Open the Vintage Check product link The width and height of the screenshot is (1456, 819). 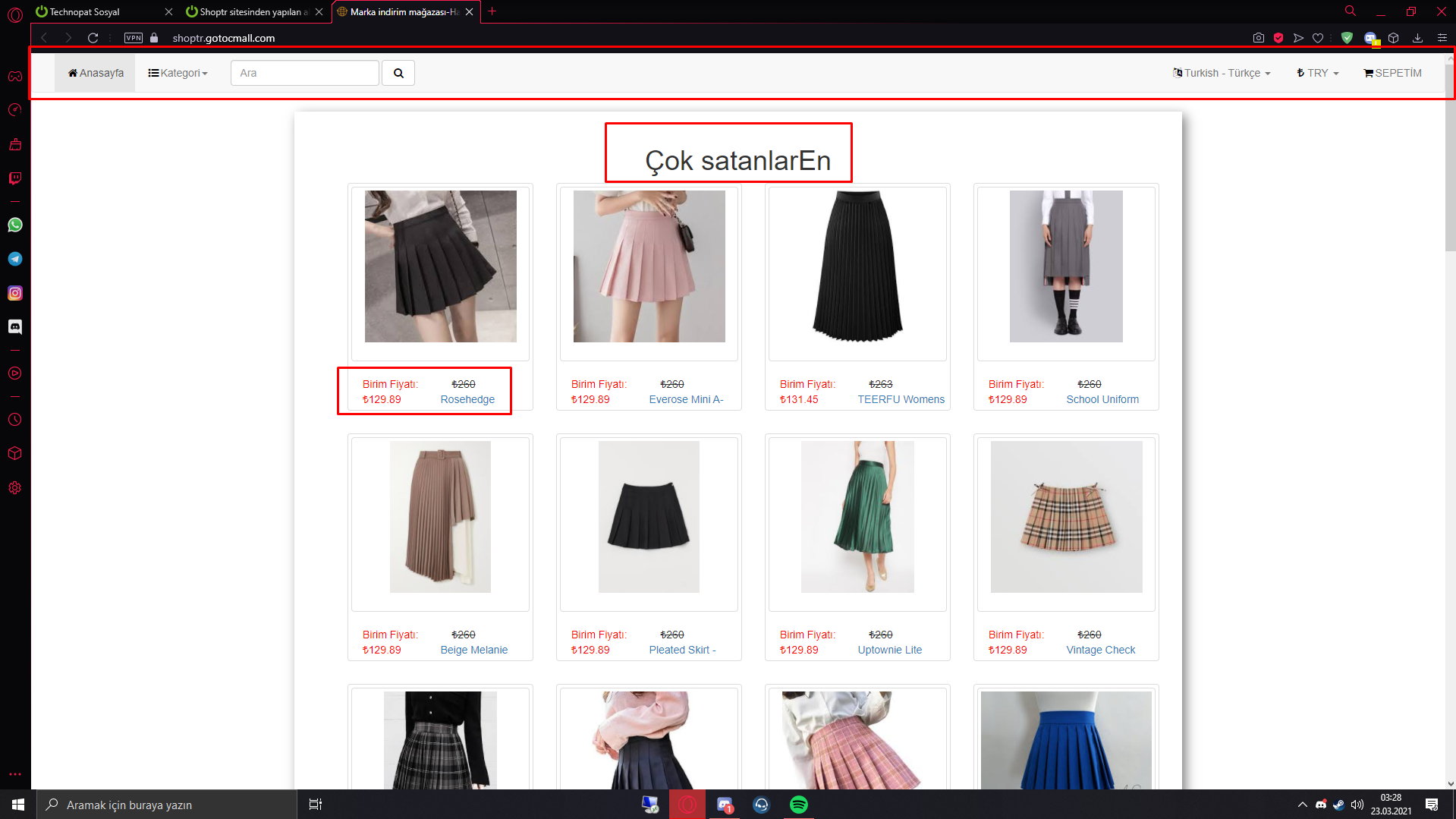(1101, 650)
